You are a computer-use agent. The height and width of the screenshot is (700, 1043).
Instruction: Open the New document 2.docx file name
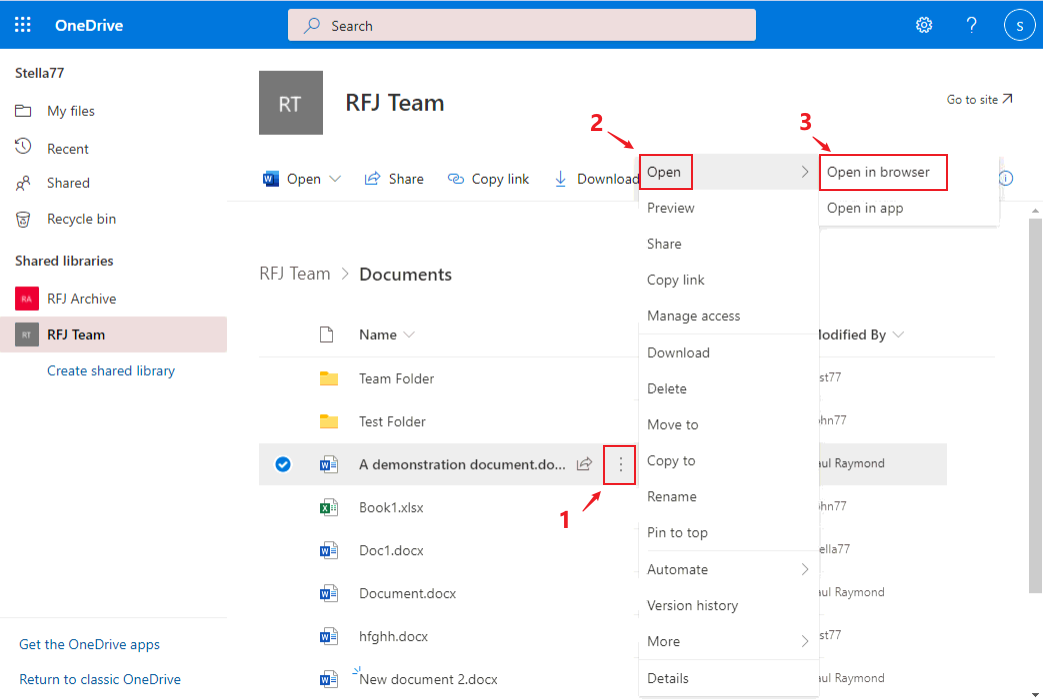[428, 679]
